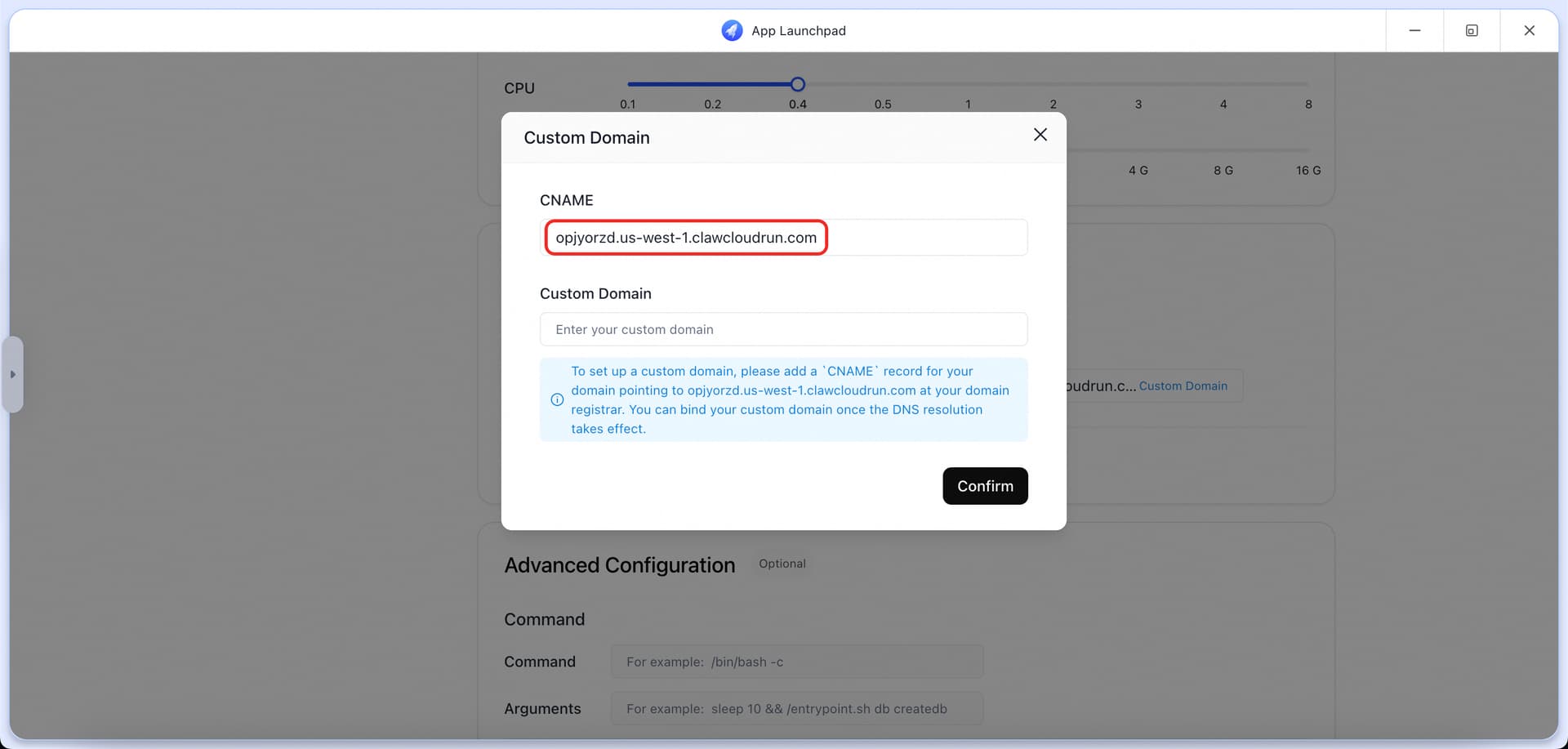Maximize the App Launchpad window
The image size is (1568, 749).
(1472, 30)
